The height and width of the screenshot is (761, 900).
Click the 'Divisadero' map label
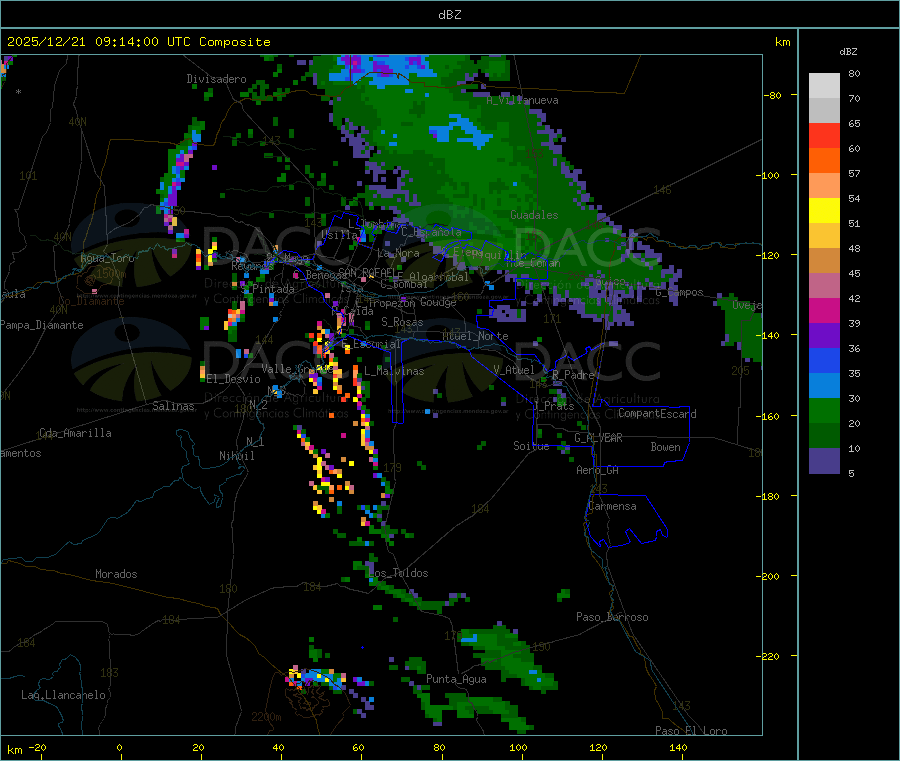click(x=216, y=79)
